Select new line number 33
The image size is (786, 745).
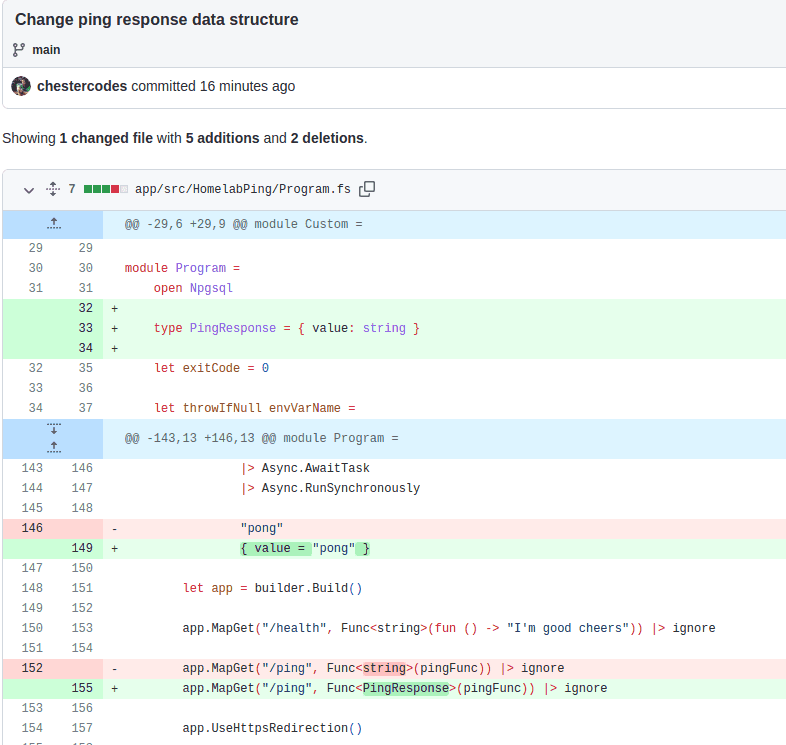coord(85,328)
